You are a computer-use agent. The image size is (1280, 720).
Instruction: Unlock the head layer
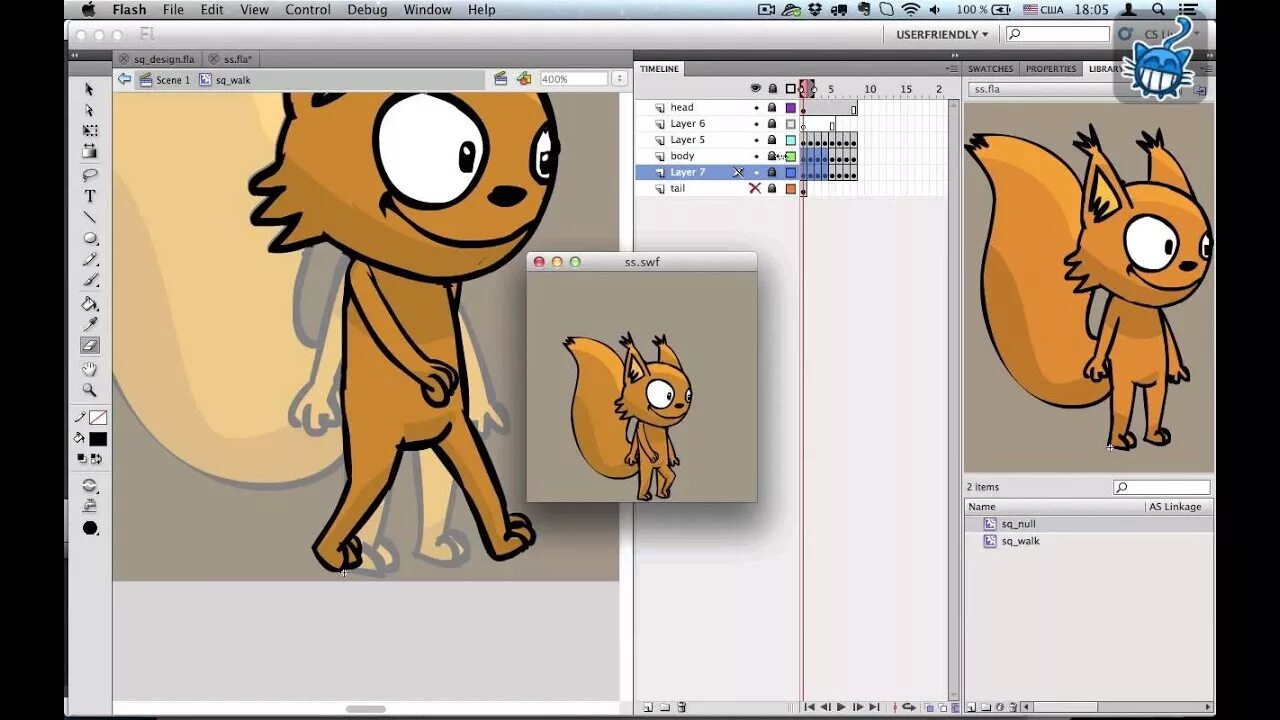(x=772, y=108)
